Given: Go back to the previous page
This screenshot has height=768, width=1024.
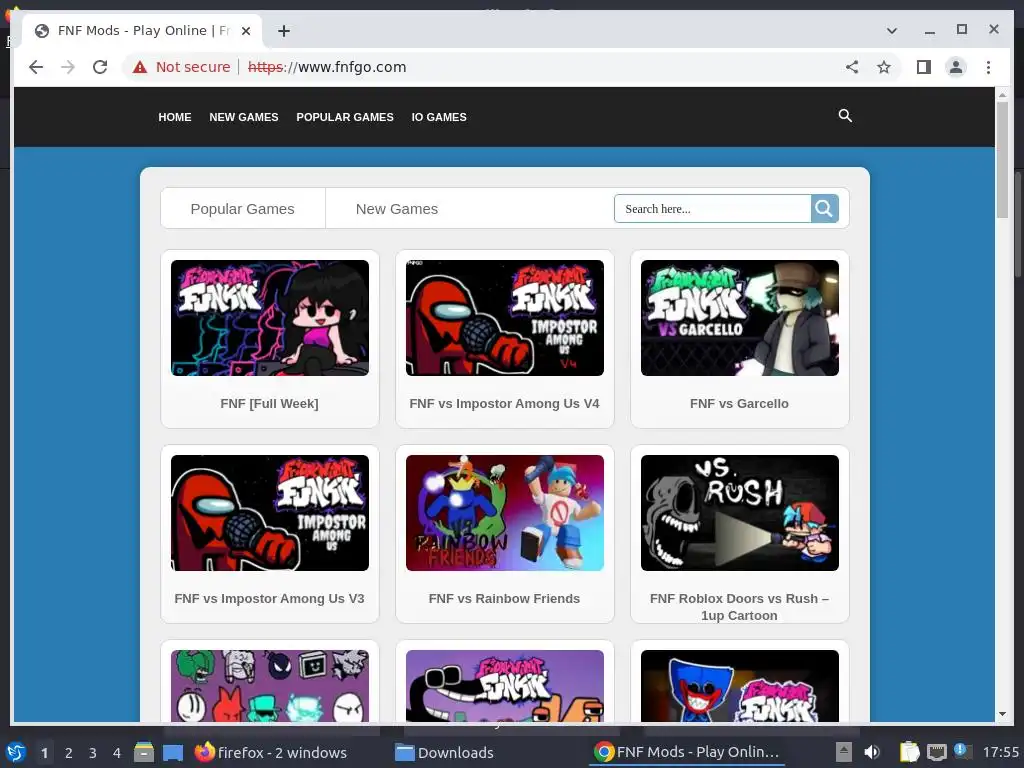Looking at the screenshot, I should [x=36, y=67].
